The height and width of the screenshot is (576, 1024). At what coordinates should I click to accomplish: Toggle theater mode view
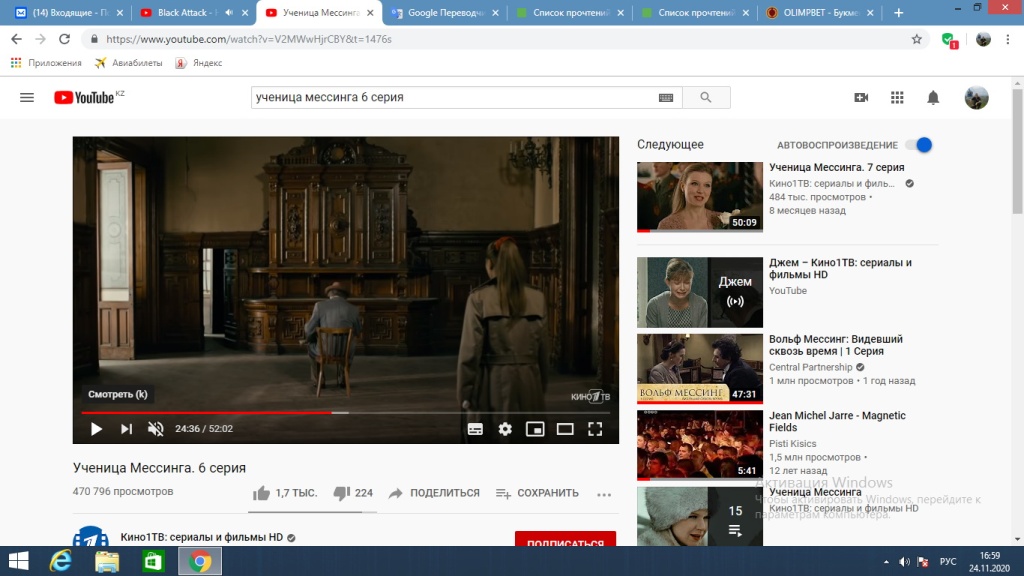pos(565,428)
